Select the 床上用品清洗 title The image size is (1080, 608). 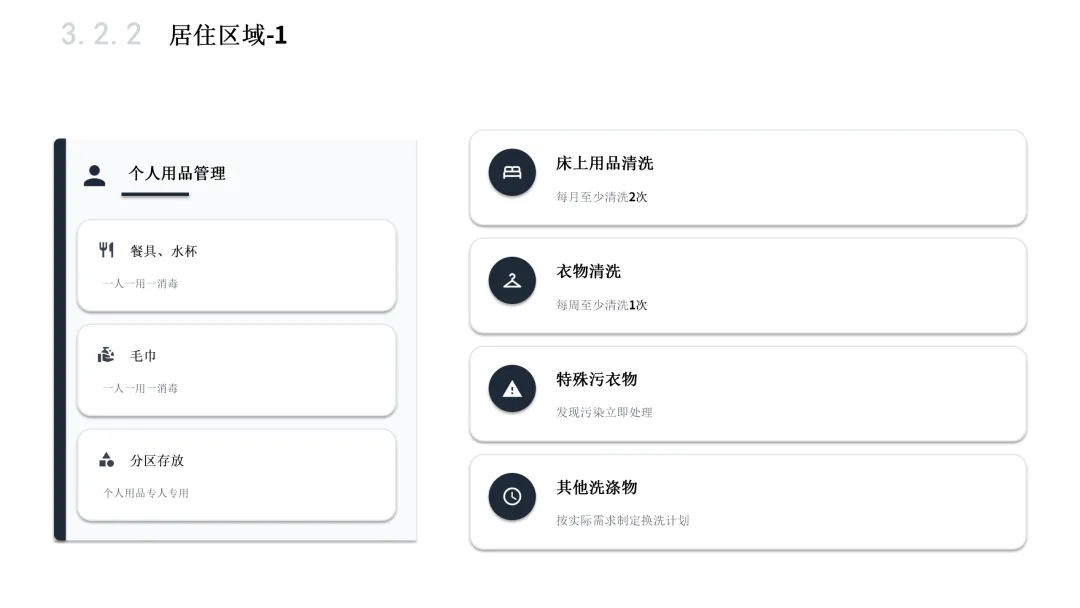pos(604,163)
